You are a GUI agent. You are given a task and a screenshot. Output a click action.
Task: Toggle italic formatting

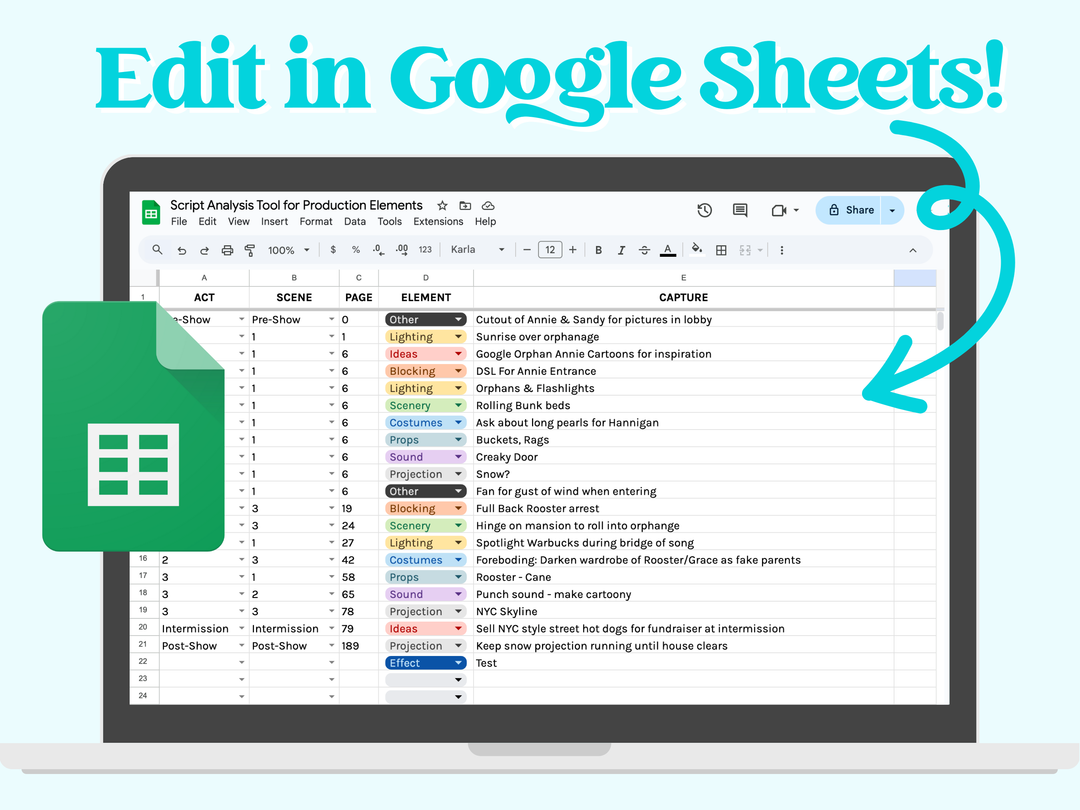point(622,250)
